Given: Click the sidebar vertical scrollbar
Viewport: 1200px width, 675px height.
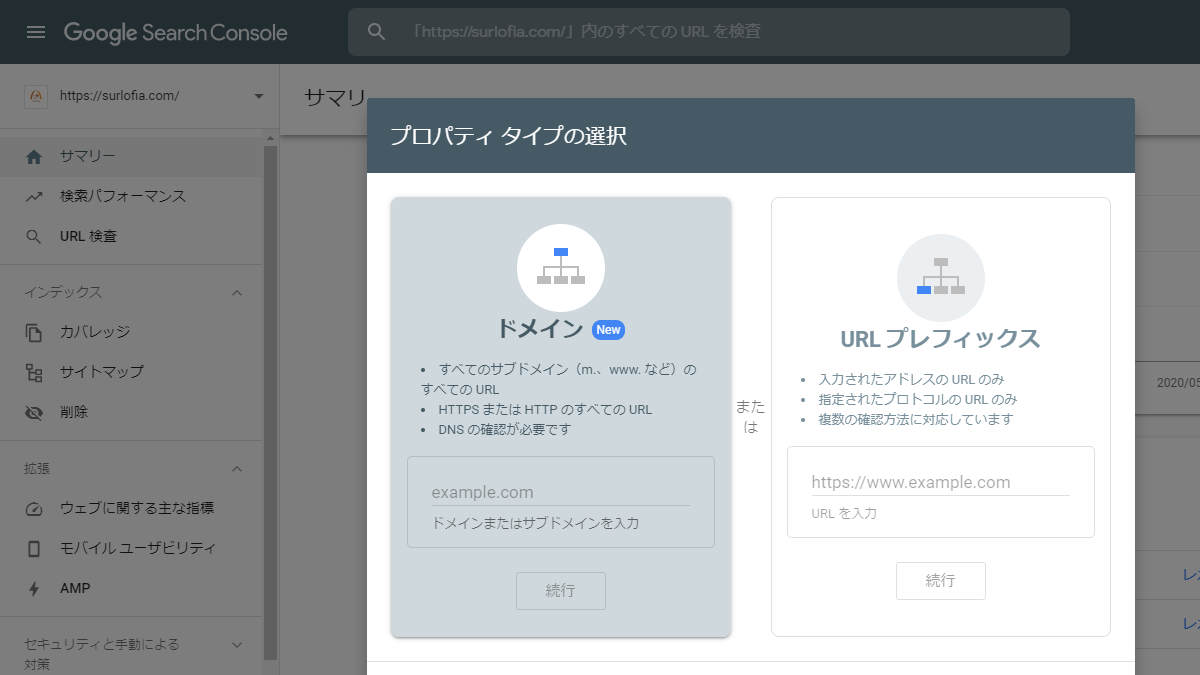Looking at the screenshot, I should 270,400.
